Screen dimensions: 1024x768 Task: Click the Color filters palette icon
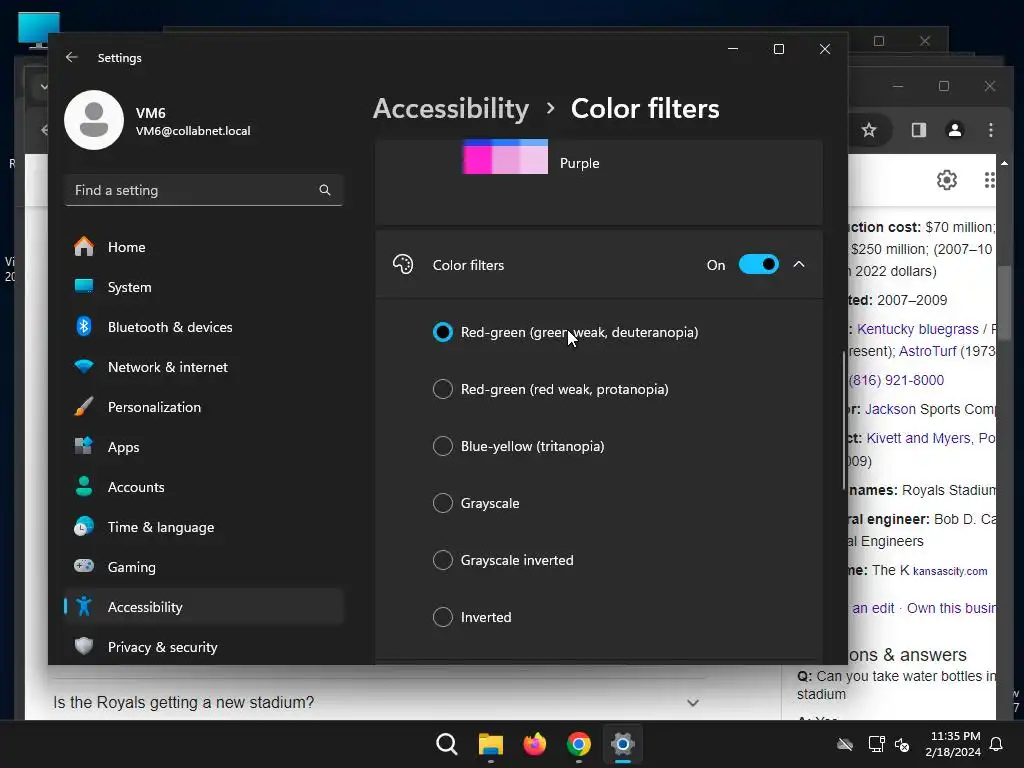403,264
